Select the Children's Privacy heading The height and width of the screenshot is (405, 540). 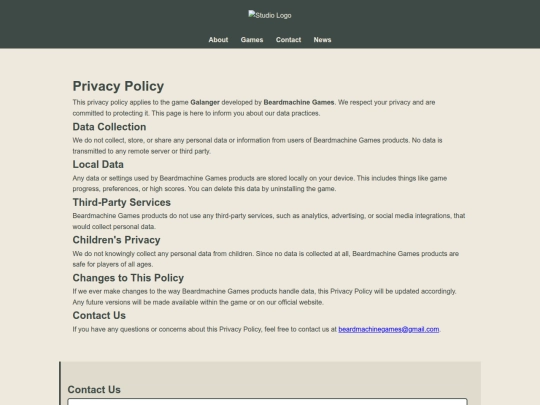pyautogui.click(x=116, y=240)
